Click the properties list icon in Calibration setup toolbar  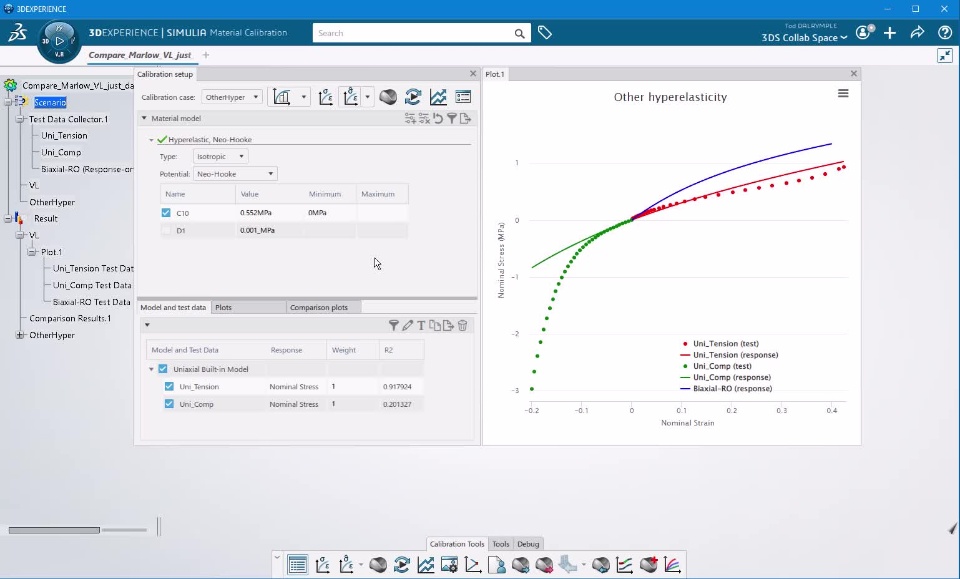coord(463,97)
